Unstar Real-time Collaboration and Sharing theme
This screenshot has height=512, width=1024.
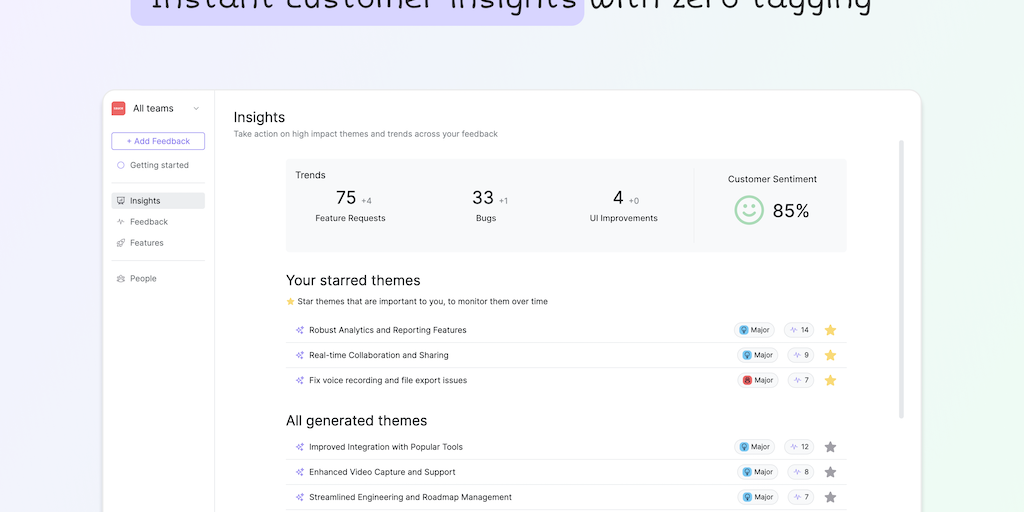click(830, 355)
